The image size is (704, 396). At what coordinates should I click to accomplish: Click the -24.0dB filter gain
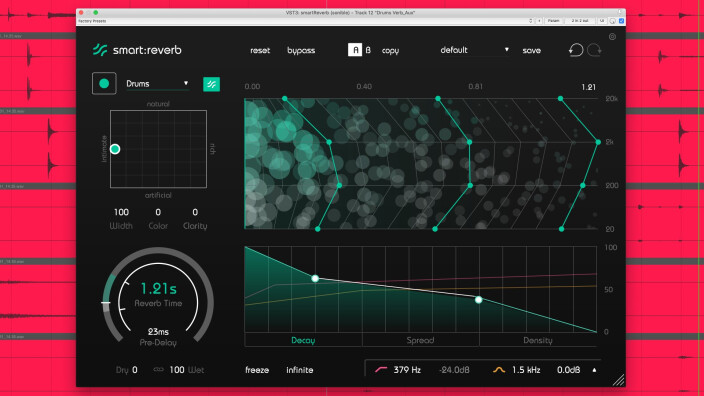[x=454, y=370]
